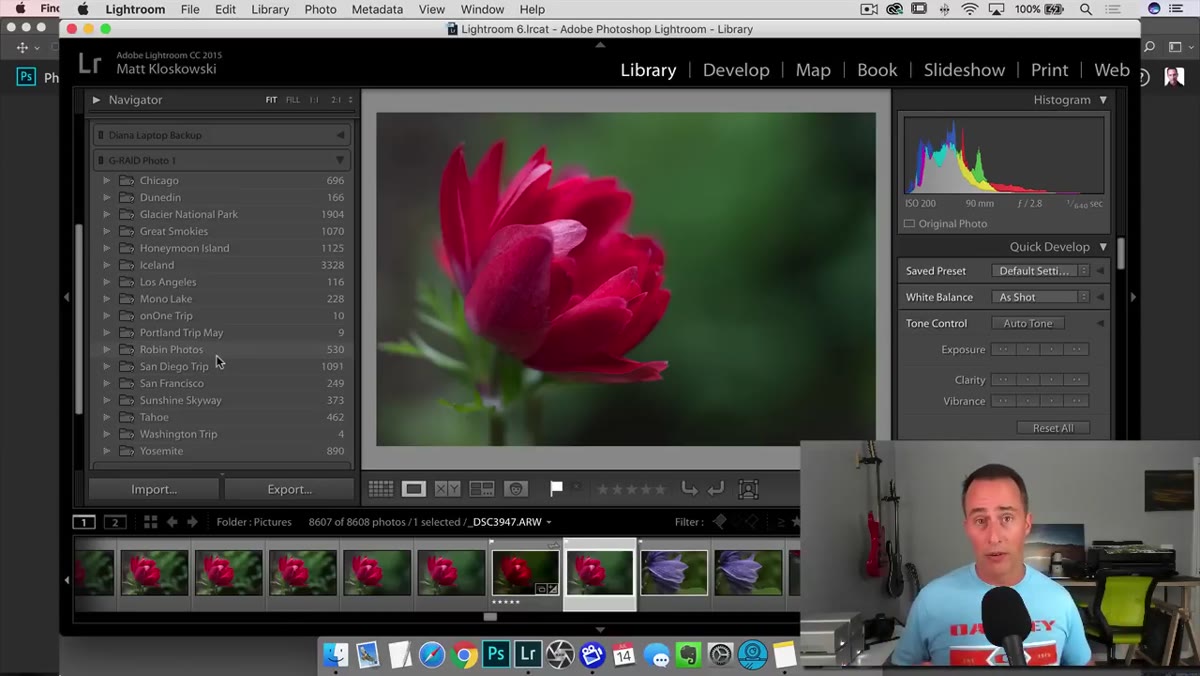Viewport: 1200px width, 676px height.
Task: Set Navigator zoom to FILL
Action: [292, 100]
